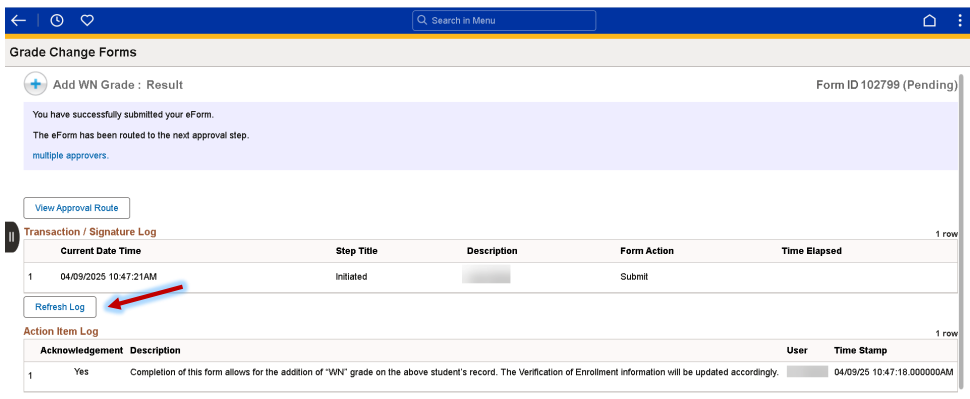The image size is (970, 399).
Task: Select the User column header
Action: (x=797, y=350)
